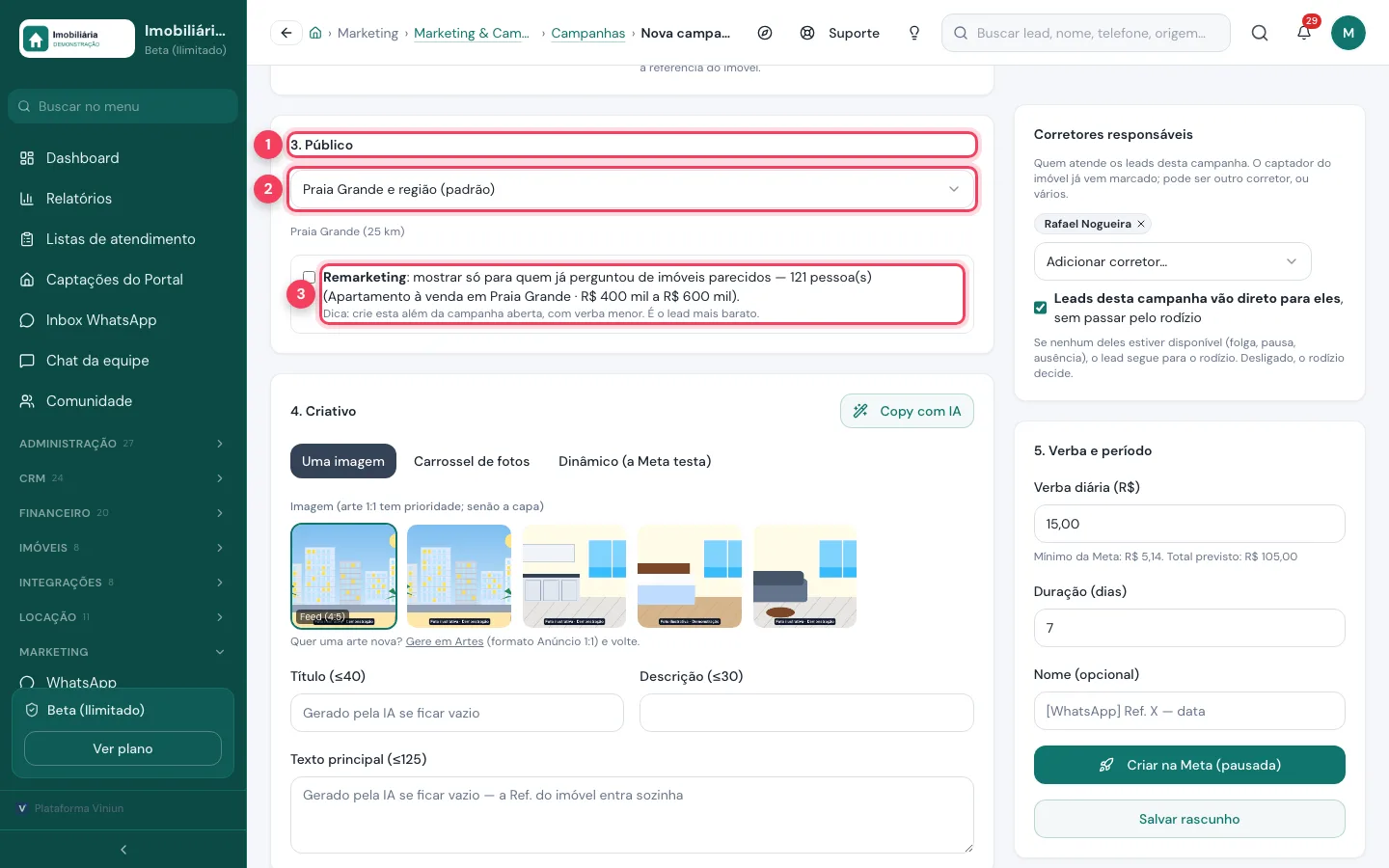Expand ADMINISTRAÇÃO menu section

pos(123,444)
